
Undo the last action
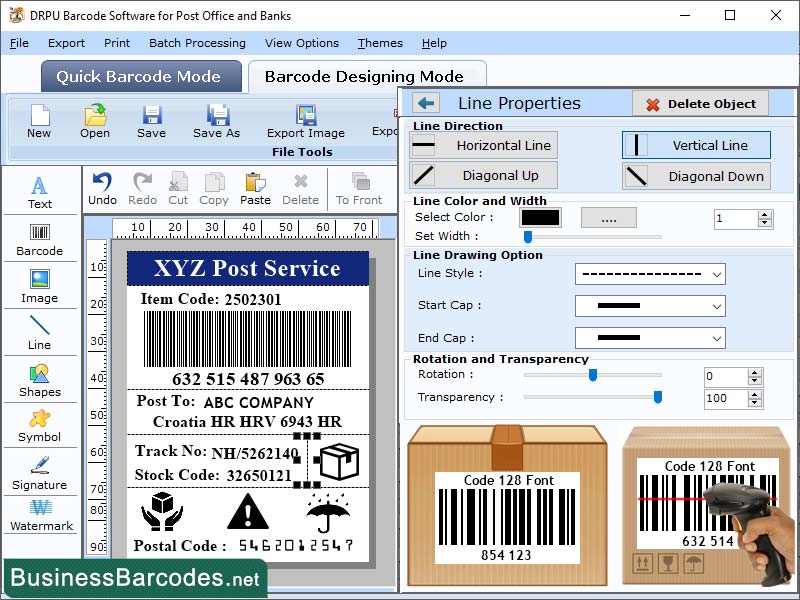pyautogui.click(x=103, y=189)
